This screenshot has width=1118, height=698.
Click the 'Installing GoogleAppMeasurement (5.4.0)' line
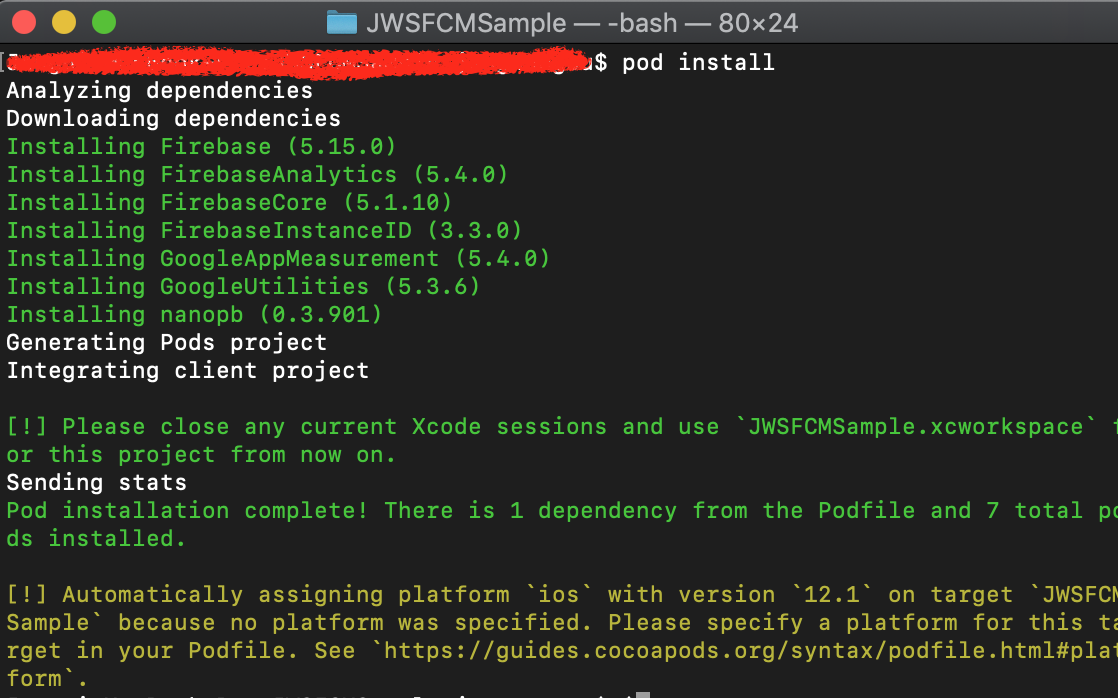click(x=278, y=258)
